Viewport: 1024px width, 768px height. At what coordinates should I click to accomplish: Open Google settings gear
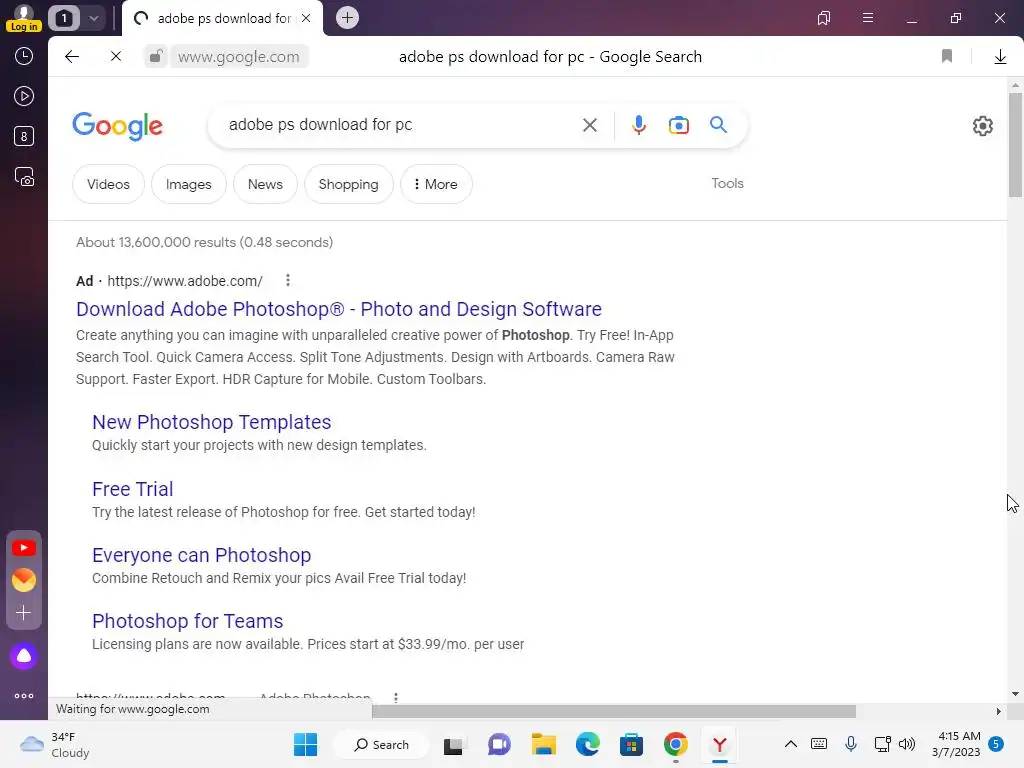[982, 126]
